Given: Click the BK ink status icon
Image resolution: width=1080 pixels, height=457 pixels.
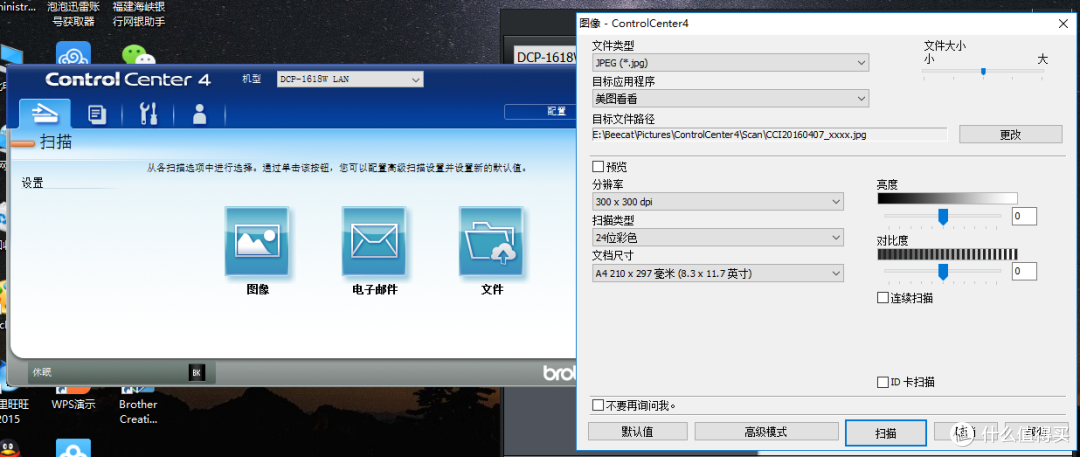Looking at the screenshot, I should 196,372.
